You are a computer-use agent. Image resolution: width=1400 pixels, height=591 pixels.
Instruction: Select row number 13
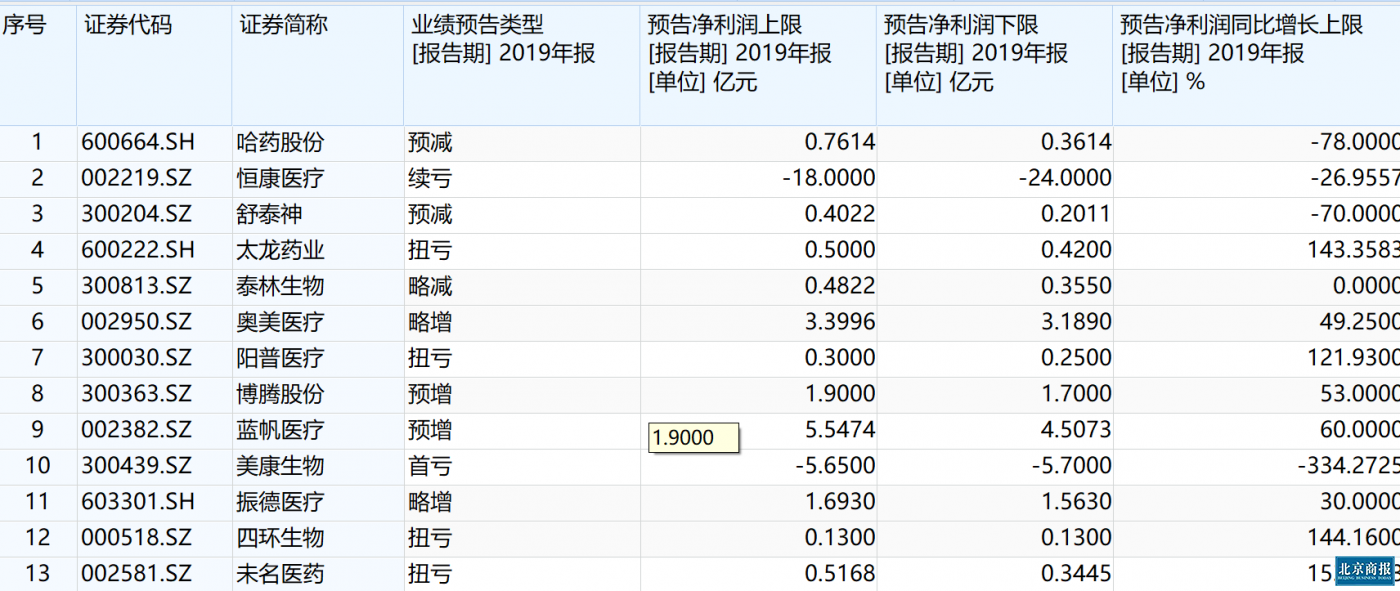pyautogui.click(x=37, y=575)
